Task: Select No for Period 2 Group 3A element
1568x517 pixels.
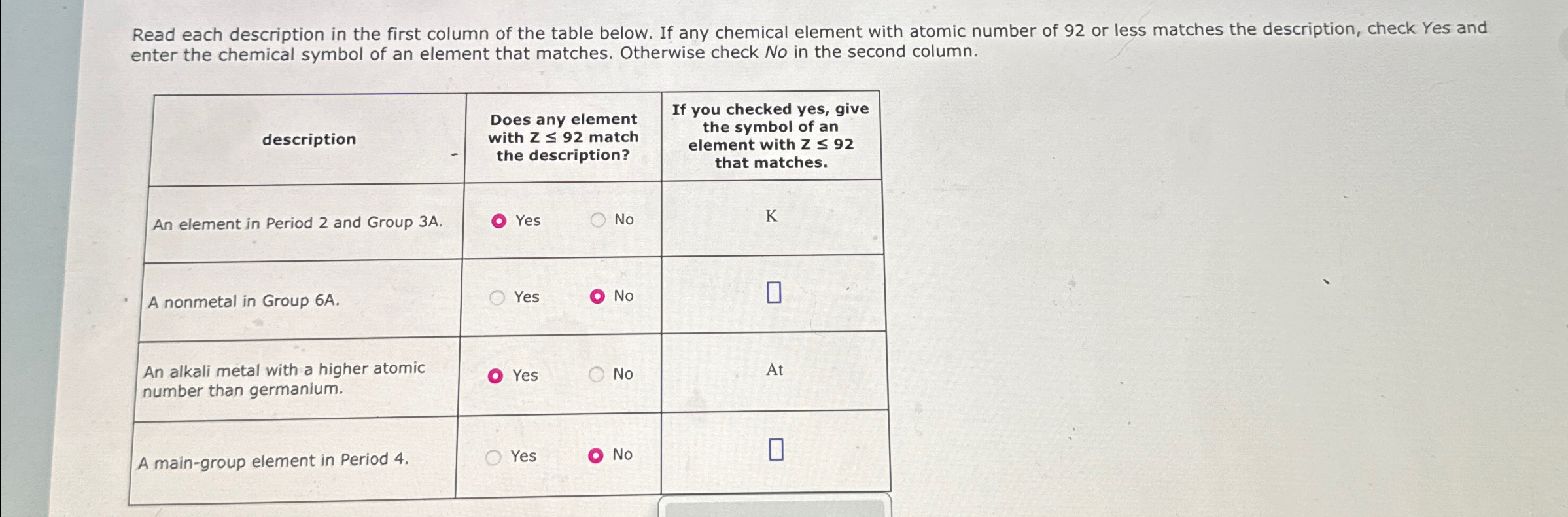Action: click(x=597, y=220)
